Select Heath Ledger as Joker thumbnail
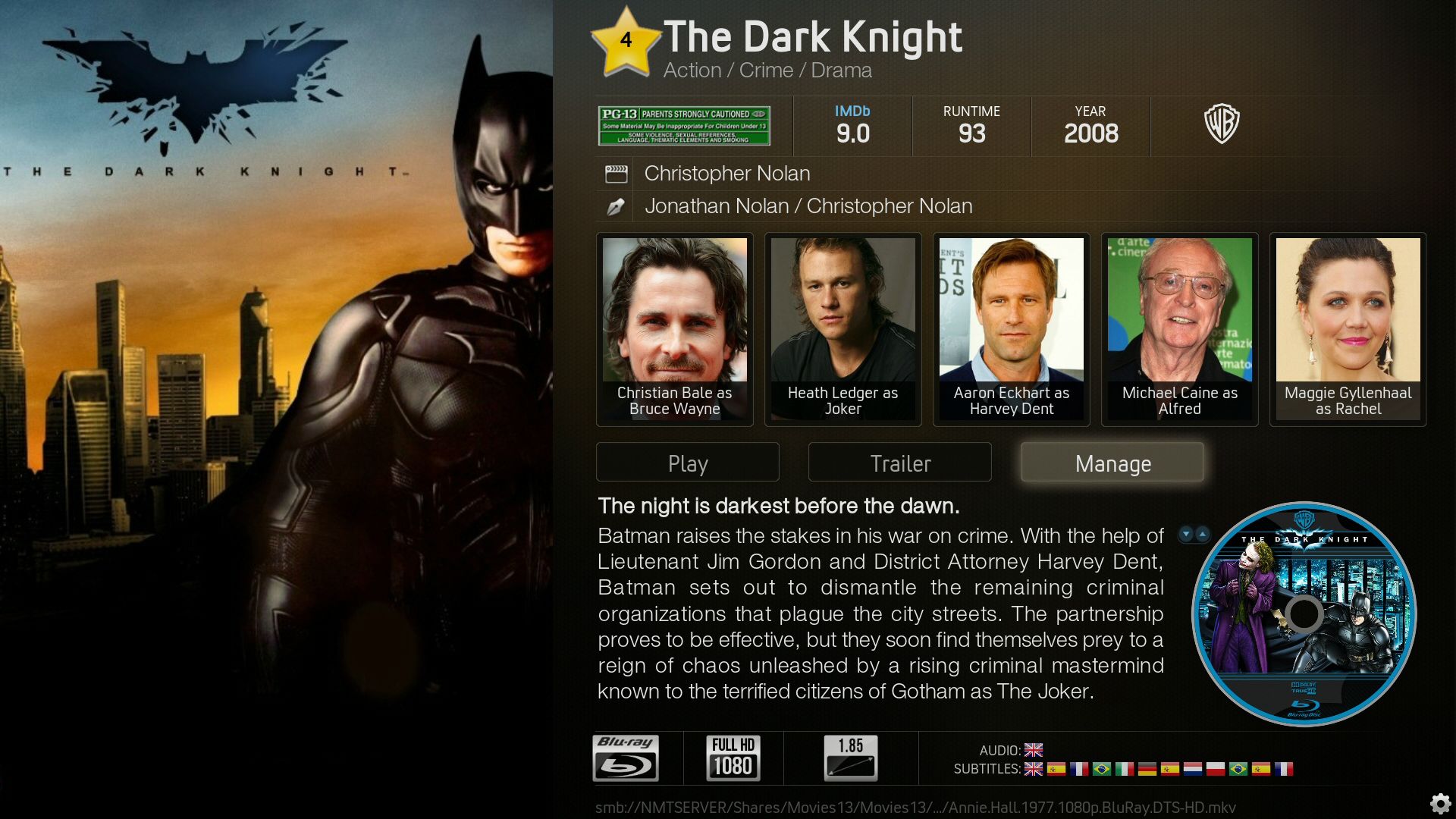This screenshot has height=819, width=1456. (843, 329)
